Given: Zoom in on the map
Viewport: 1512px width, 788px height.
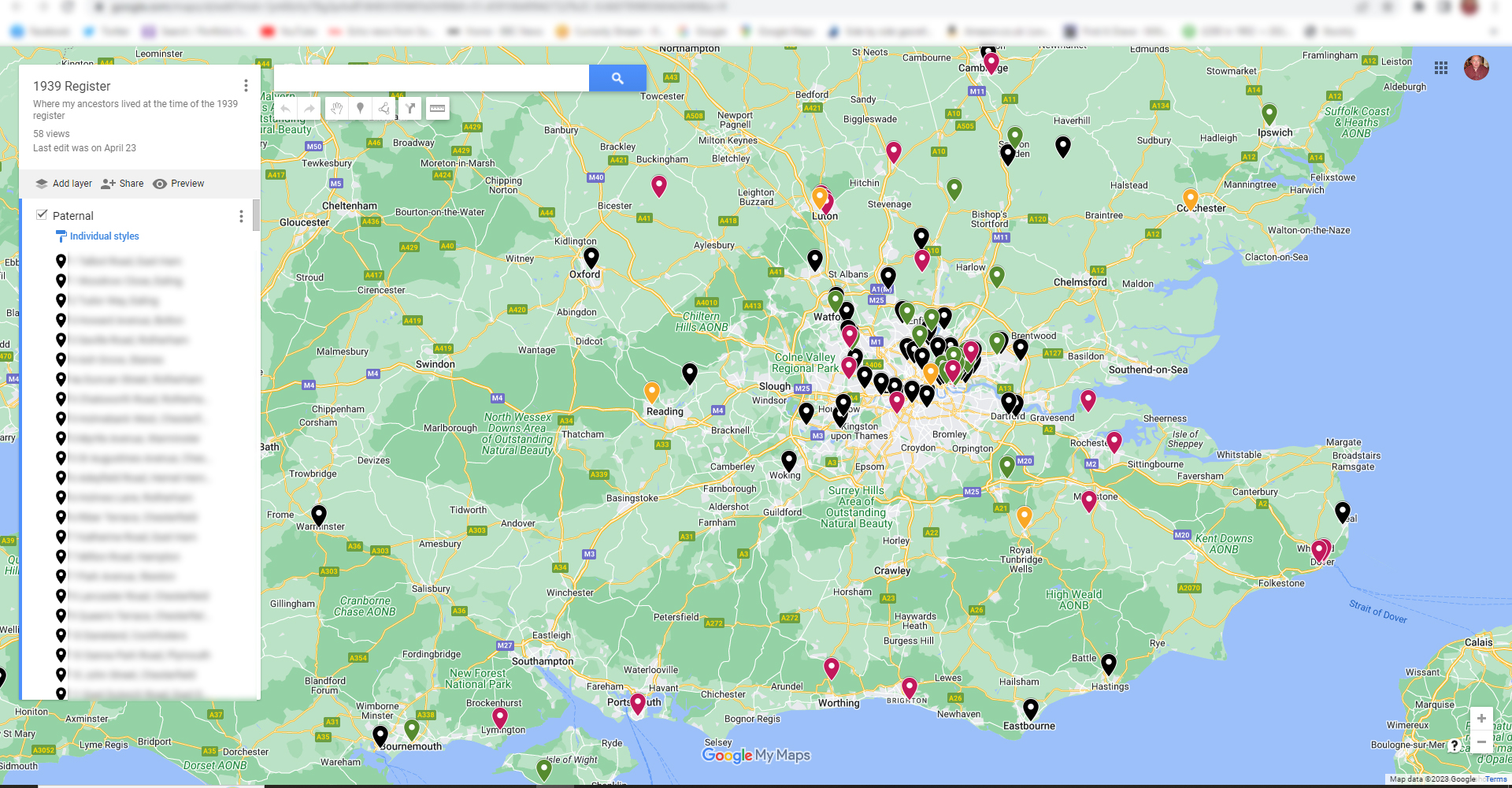Looking at the screenshot, I should point(1480,718).
